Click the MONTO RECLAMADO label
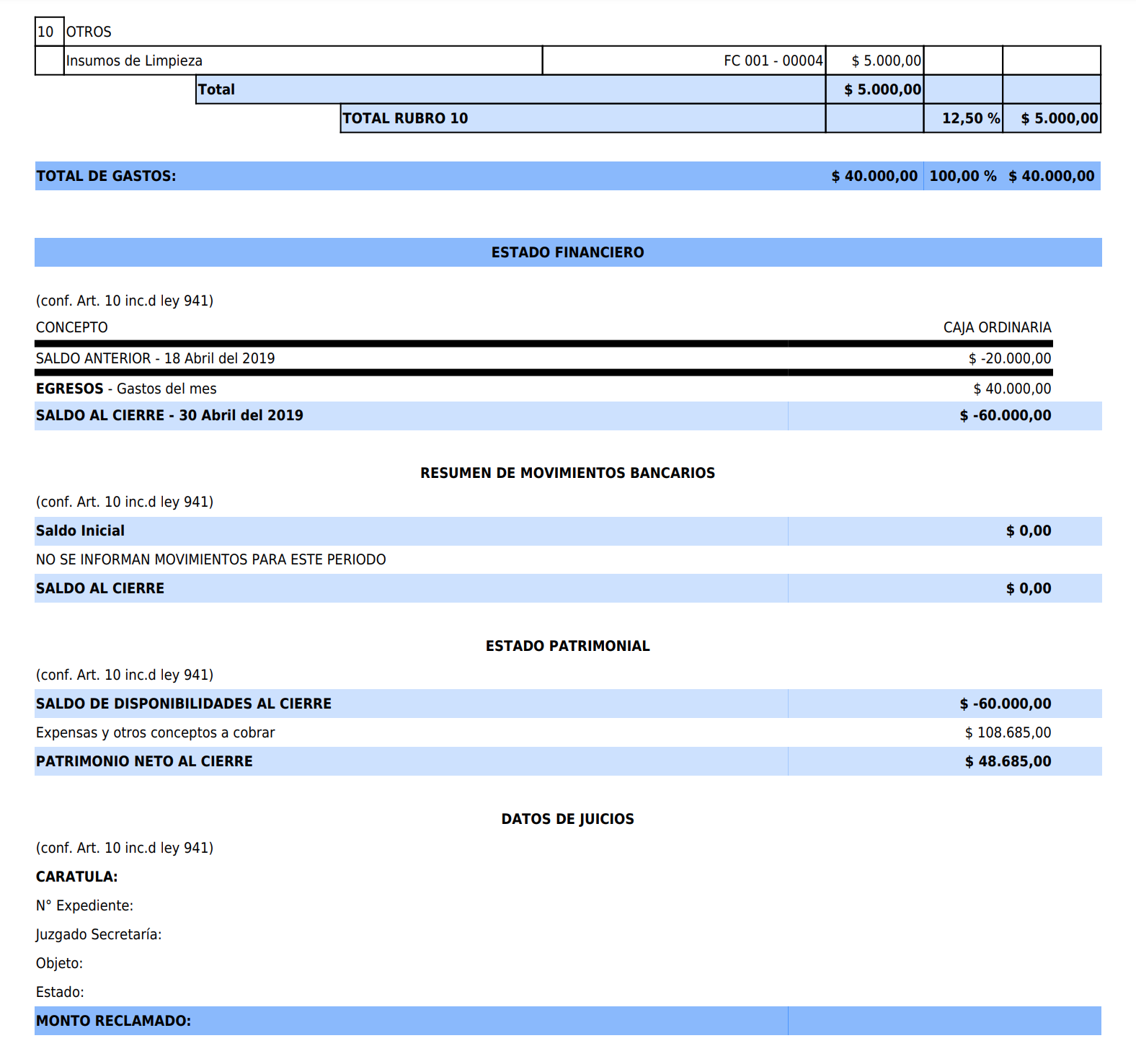 [x=113, y=1021]
